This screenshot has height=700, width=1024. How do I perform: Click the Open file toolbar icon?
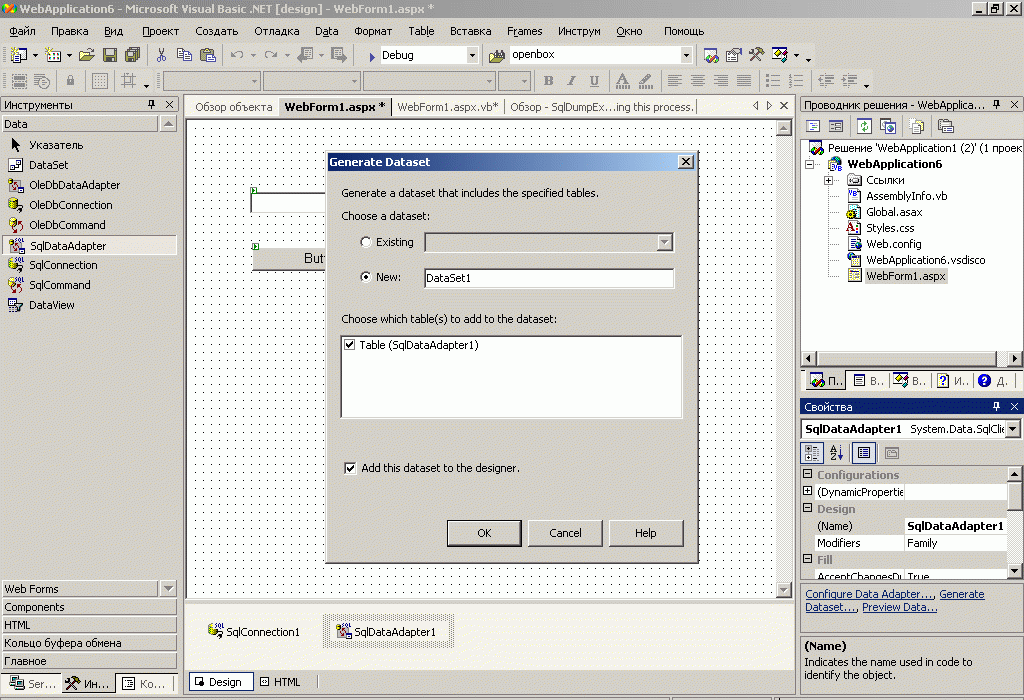[x=87, y=56]
